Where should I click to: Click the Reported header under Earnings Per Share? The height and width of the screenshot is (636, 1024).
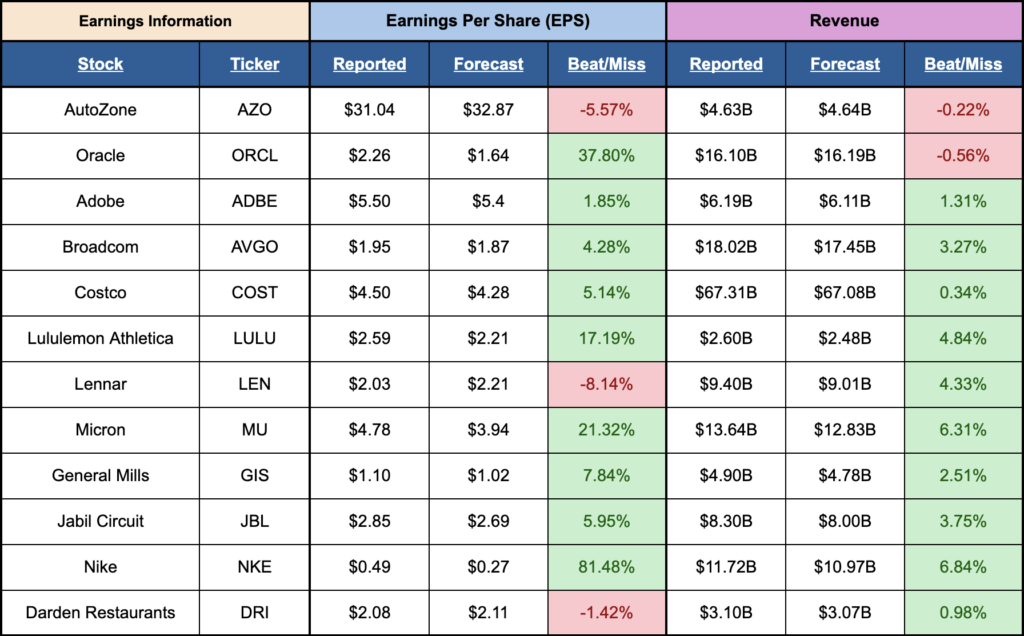[x=369, y=64]
